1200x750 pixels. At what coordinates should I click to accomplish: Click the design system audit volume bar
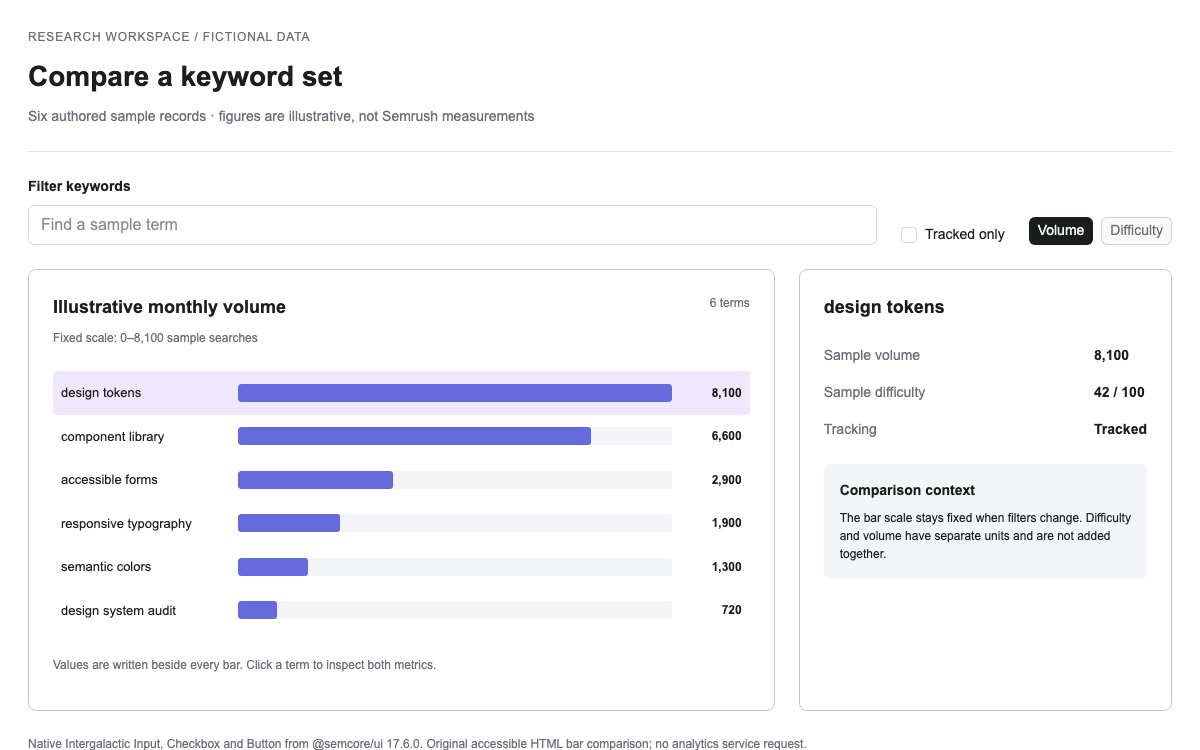[257, 610]
